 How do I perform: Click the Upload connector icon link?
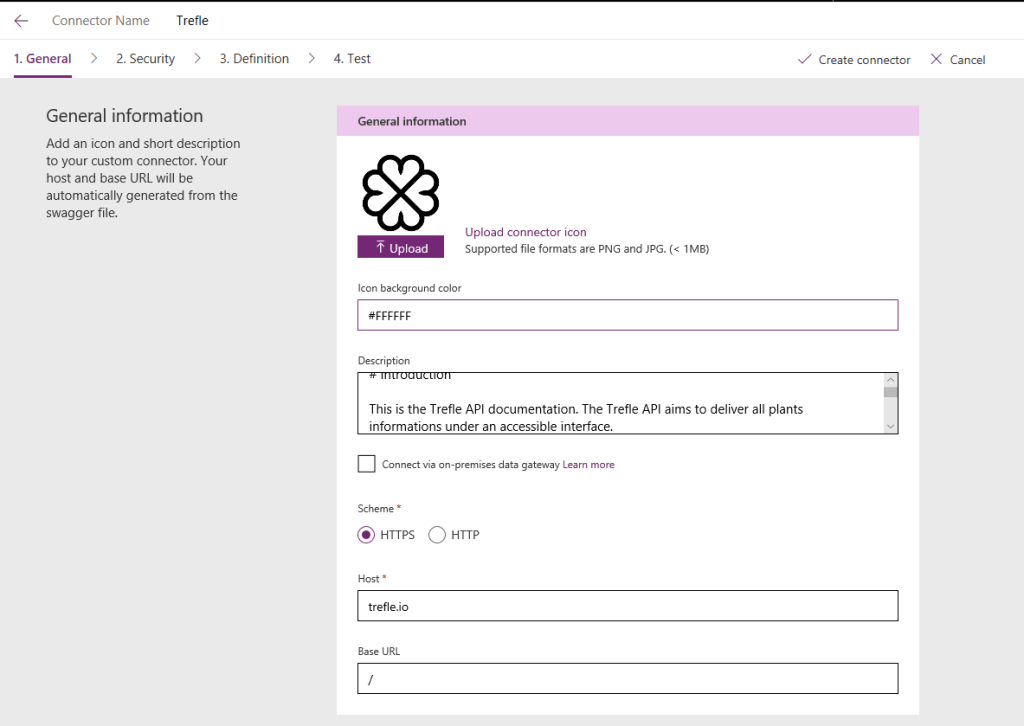(525, 232)
